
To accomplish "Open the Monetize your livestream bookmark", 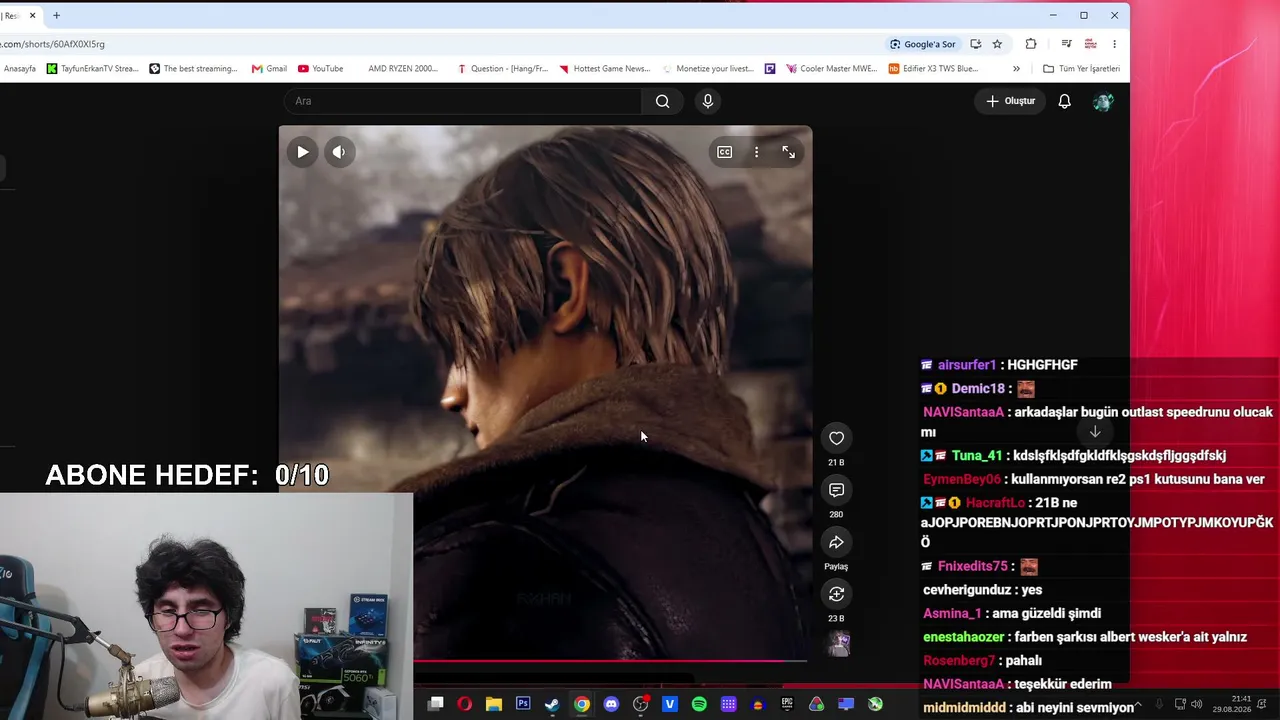I will coord(708,69).
